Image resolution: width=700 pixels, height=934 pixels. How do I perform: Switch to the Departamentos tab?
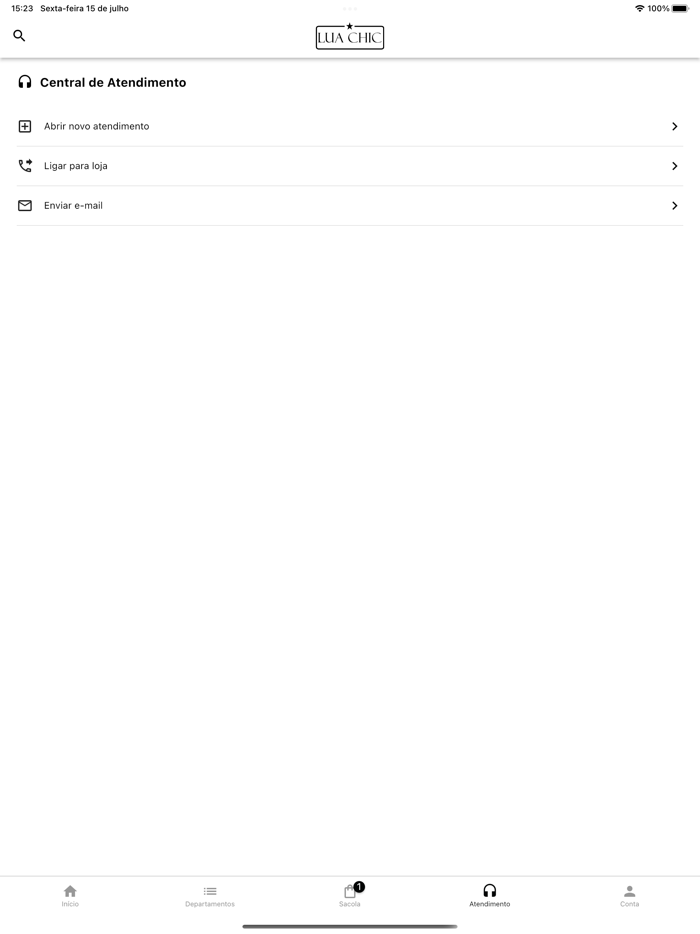210,895
